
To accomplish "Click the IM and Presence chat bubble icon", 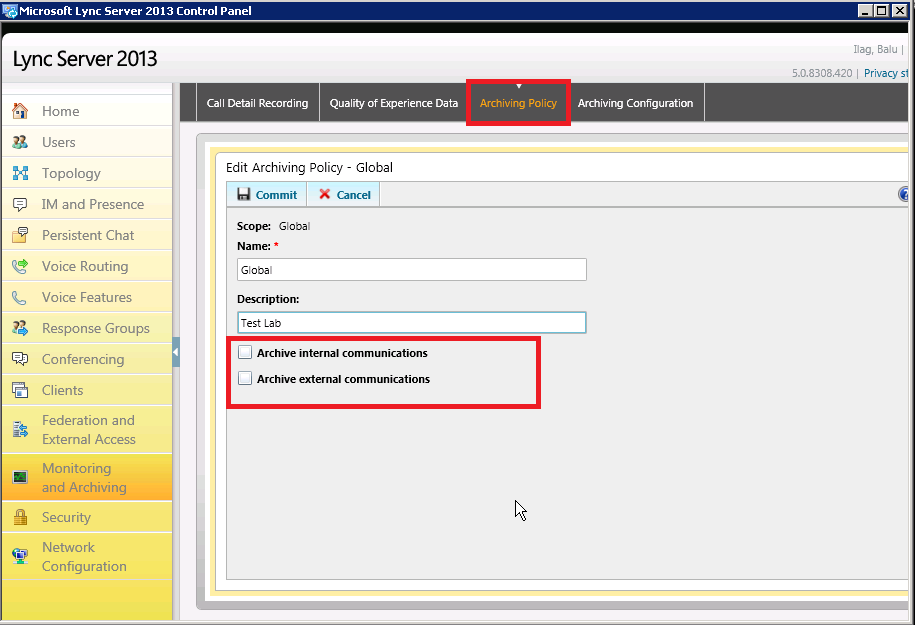I will coord(20,204).
